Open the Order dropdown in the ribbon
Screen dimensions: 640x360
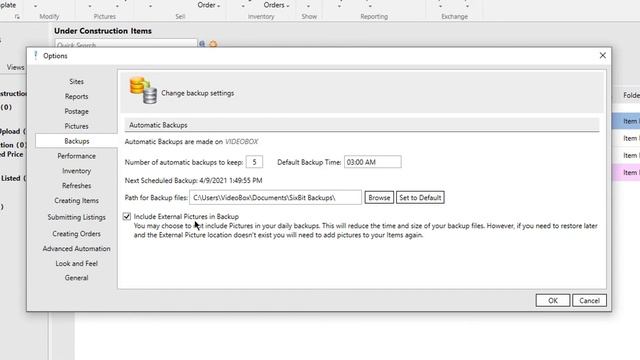(x=209, y=5)
